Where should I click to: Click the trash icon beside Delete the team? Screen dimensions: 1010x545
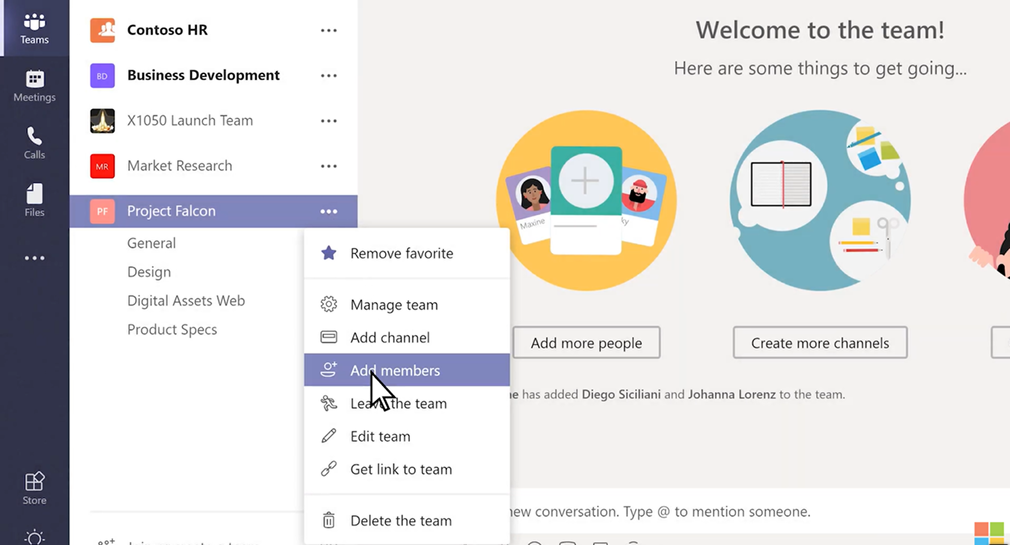[329, 520]
